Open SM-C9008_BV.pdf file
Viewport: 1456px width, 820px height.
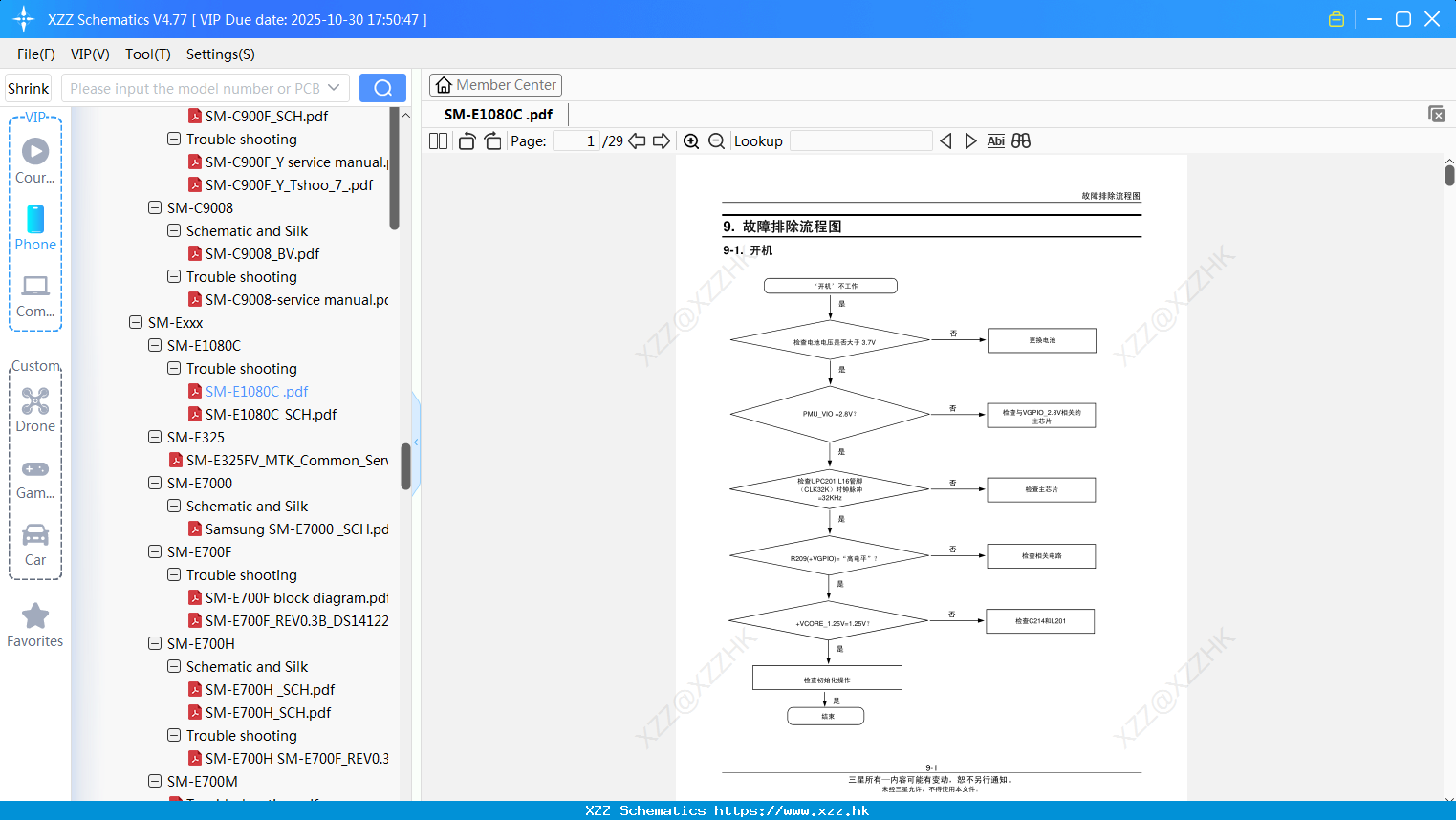click(262, 253)
